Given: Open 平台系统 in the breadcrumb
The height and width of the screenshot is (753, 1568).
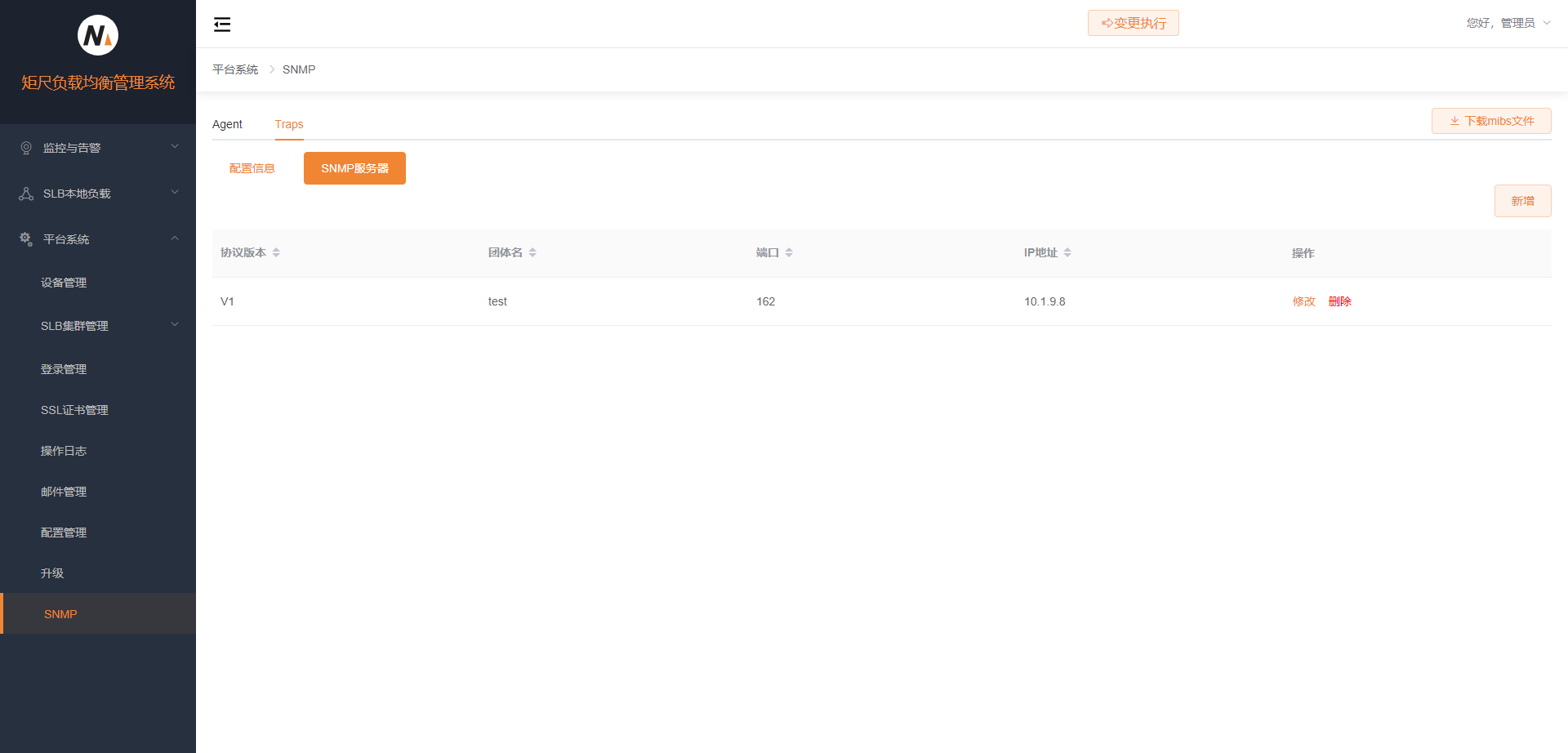Looking at the screenshot, I should [235, 69].
